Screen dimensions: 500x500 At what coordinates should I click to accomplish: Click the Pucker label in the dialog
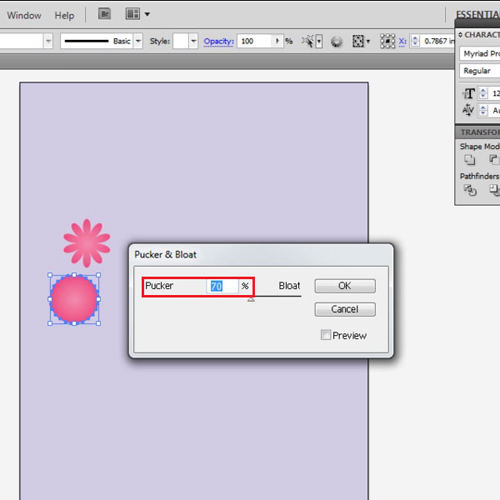click(159, 286)
